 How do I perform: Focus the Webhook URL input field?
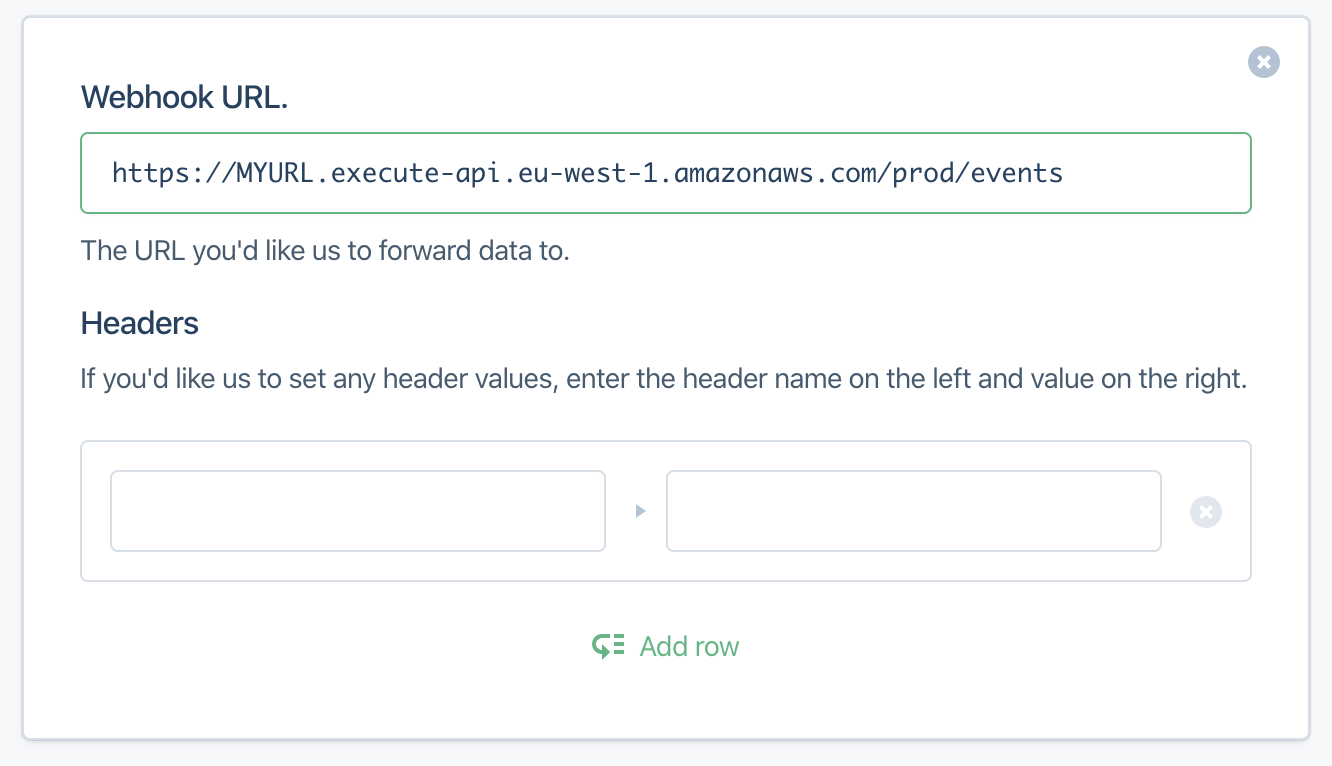click(x=666, y=173)
